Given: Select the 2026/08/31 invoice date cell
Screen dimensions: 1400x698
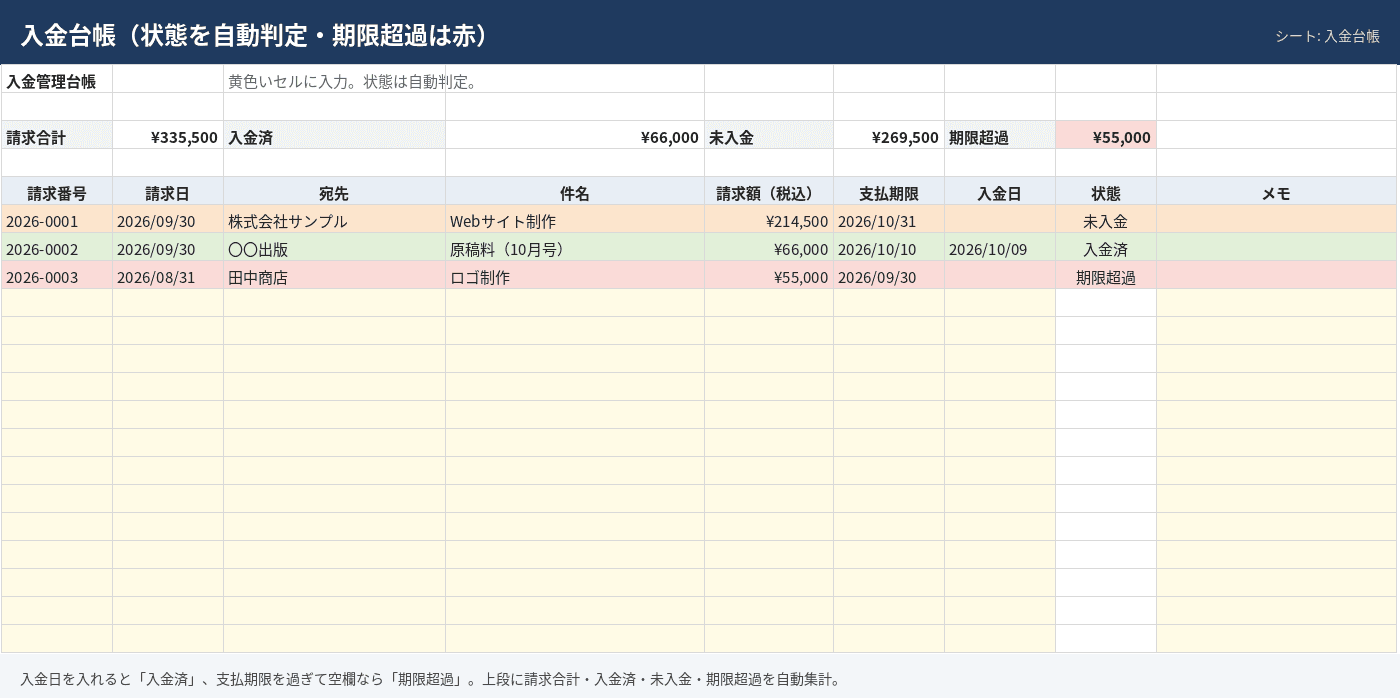Looking at the screenshot, I should (x=168, y=275).
